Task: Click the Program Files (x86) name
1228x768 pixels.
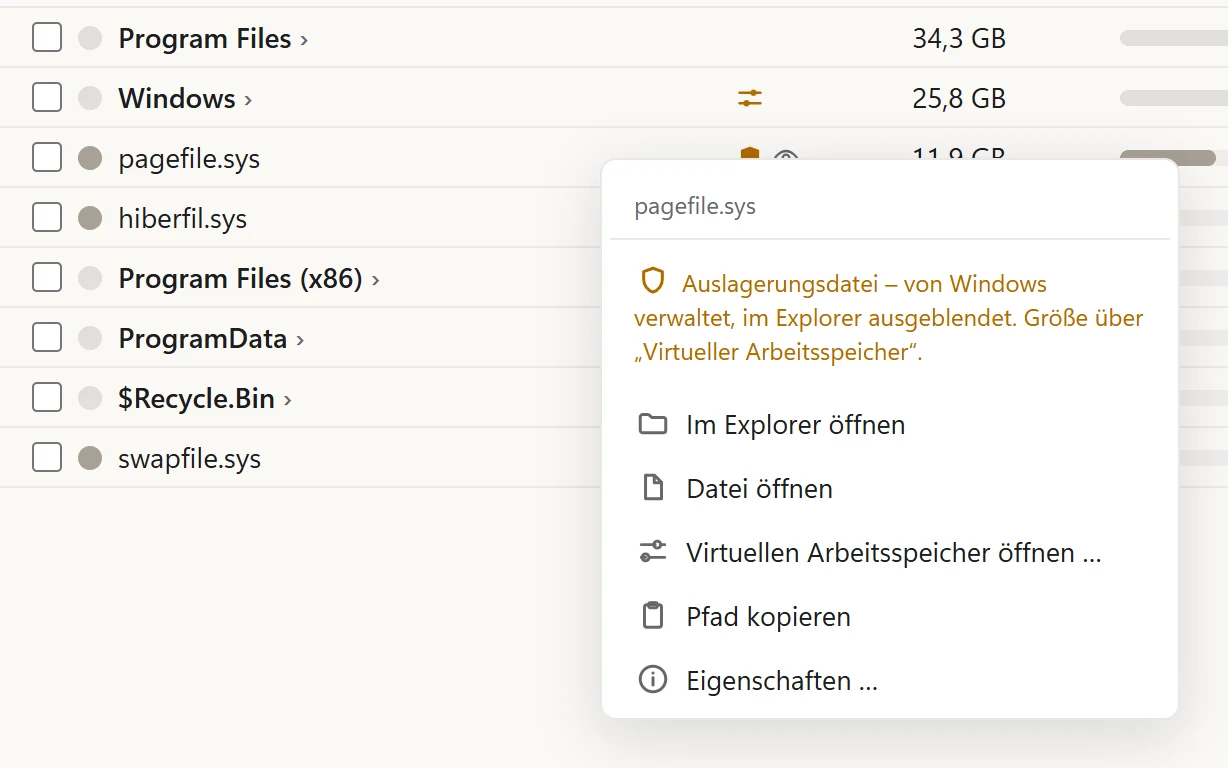Action: tap(240, 278)
